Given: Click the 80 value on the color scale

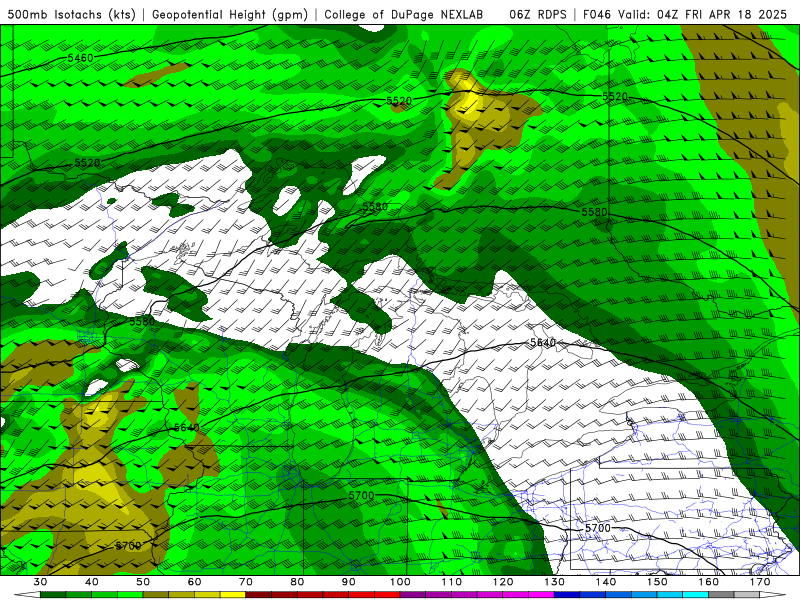Looking at the screenshot, I should (x=297, y=582).
